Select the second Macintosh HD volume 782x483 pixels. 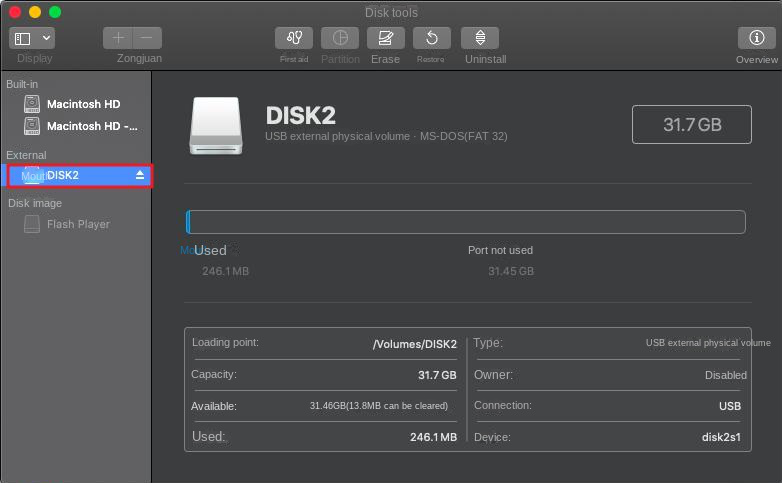(x=92, y=126)
